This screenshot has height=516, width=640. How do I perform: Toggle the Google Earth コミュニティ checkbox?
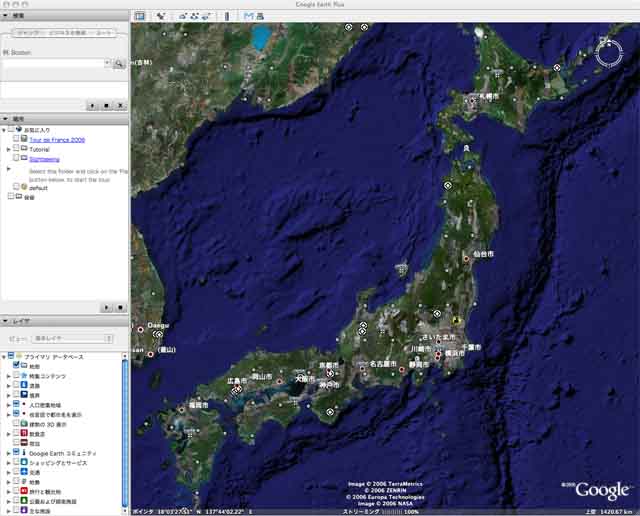(16, 452)
